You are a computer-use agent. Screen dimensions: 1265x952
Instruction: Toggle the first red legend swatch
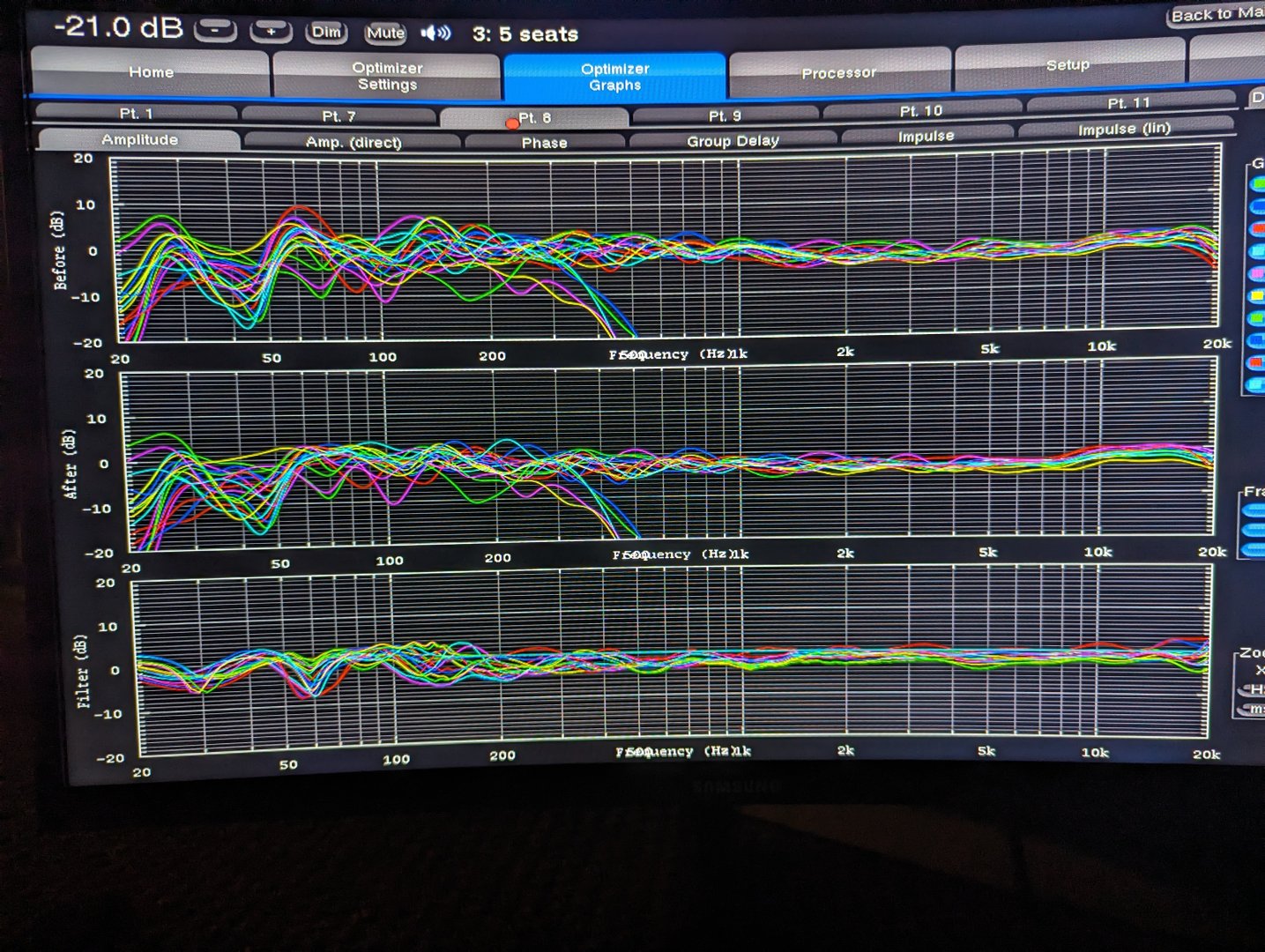[1257, 229]
